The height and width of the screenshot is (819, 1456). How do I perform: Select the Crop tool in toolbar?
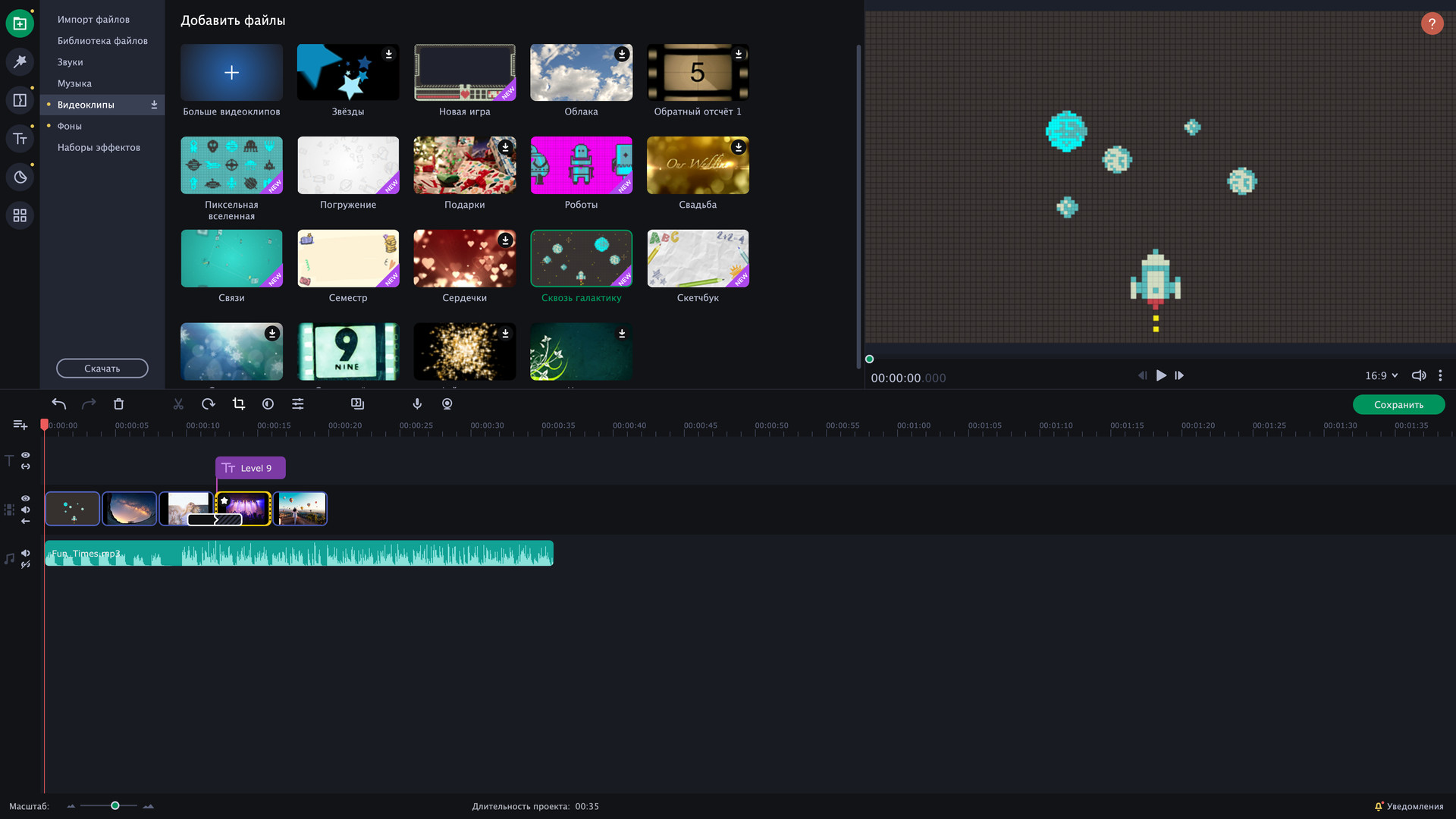(x=239, y=404)
